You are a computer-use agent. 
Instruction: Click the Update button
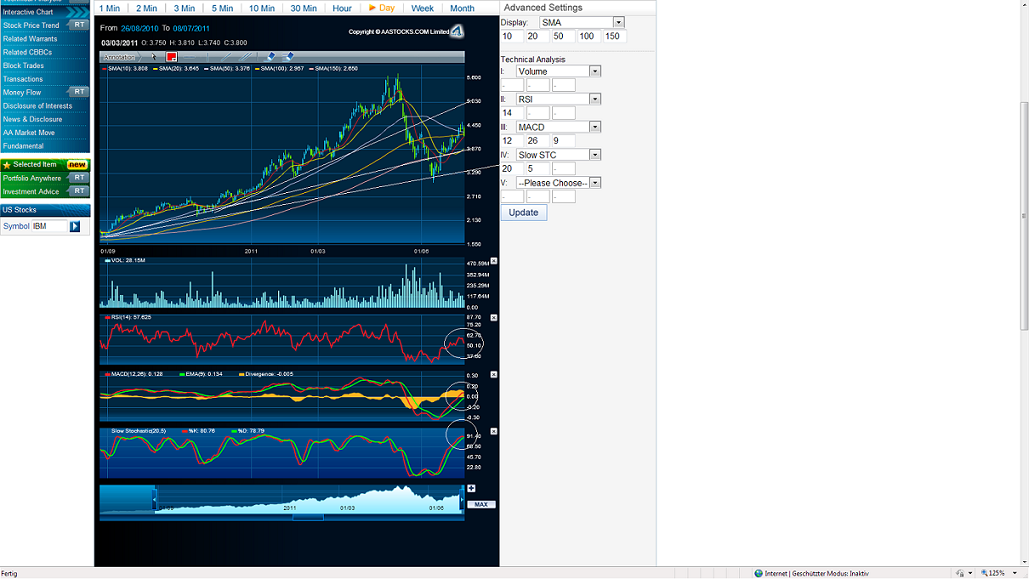523,213
